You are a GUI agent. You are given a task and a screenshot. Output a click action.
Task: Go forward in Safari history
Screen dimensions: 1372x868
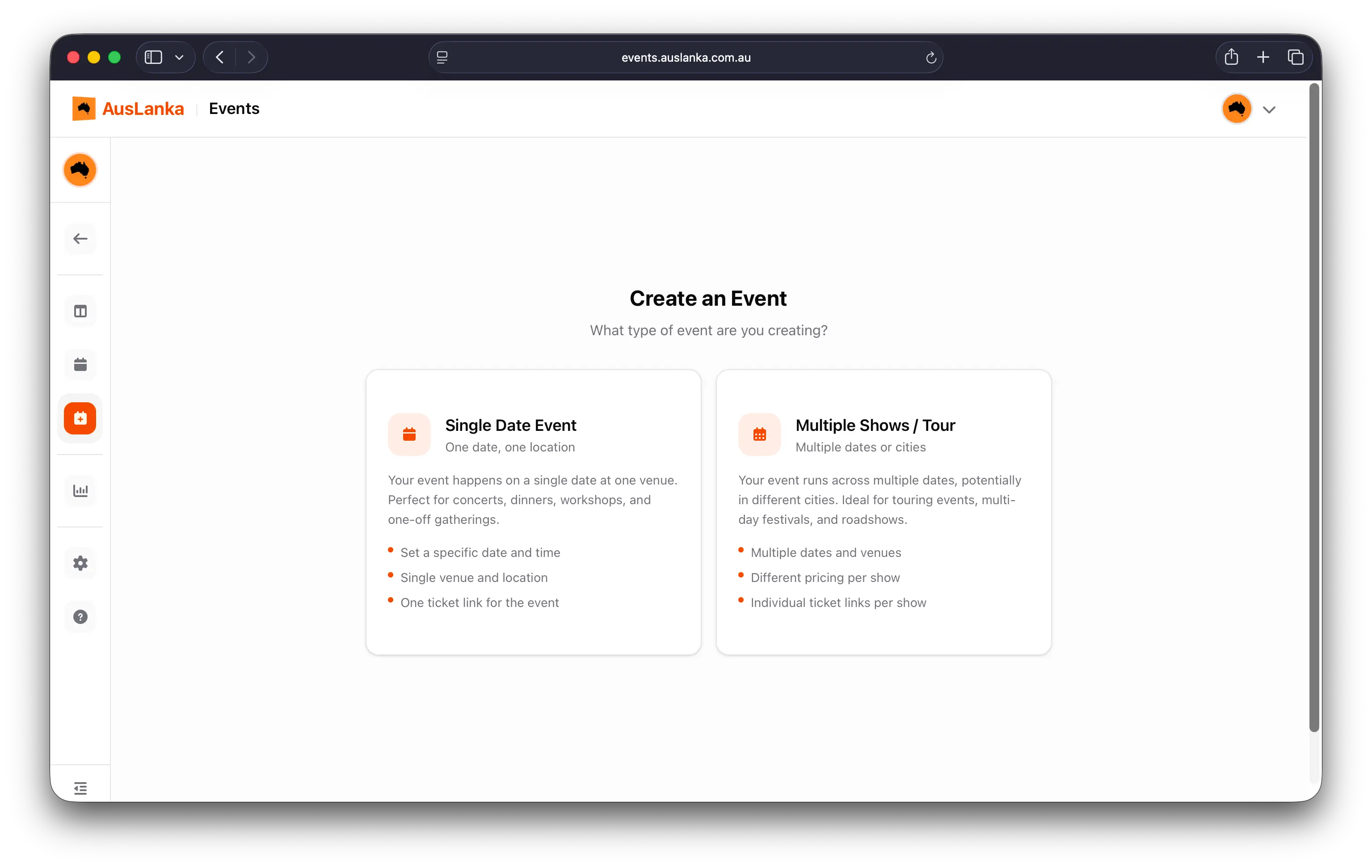(x=251, y=57)
